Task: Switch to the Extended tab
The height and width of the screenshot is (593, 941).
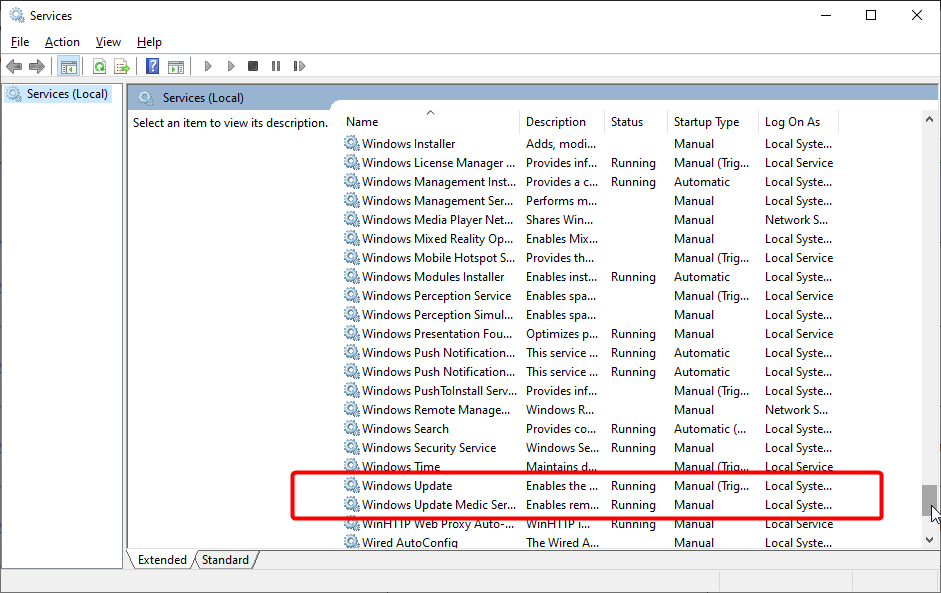Action: [x=162, y=559]
